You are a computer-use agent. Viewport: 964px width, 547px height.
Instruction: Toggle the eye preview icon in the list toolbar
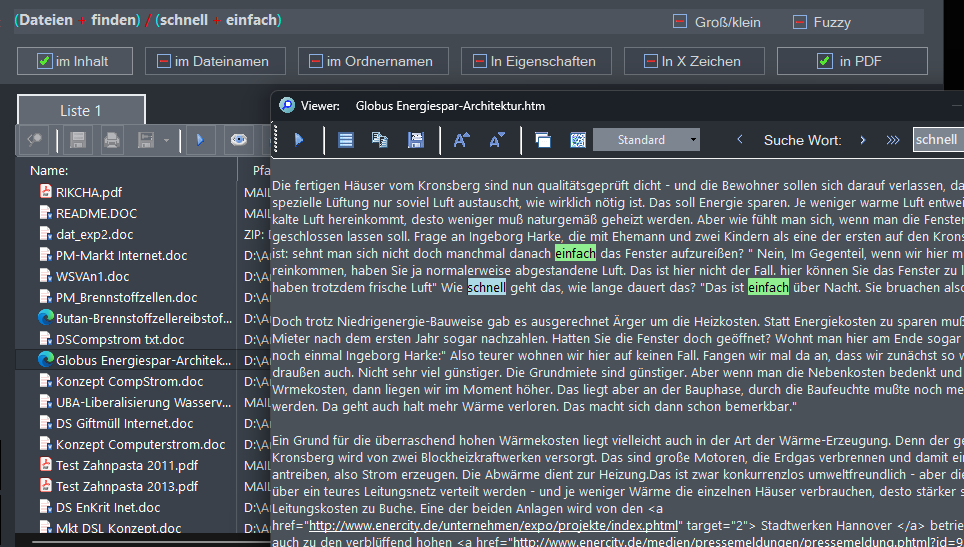click(239, 140)
